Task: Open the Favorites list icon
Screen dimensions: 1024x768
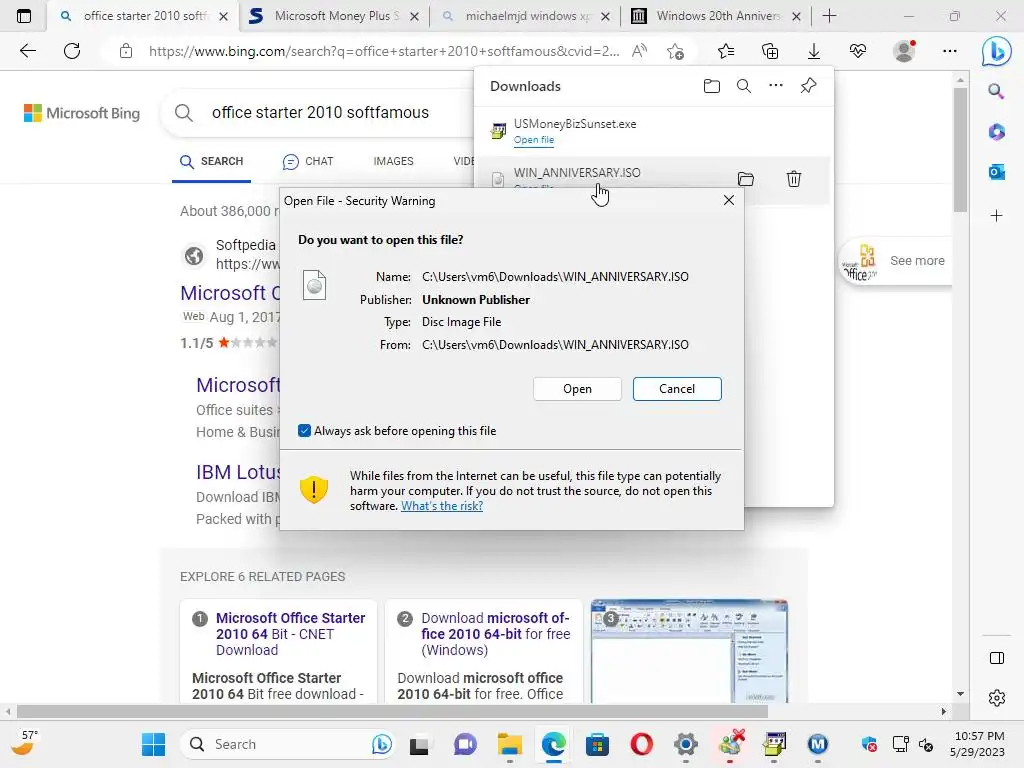Action: tap(726, 51)
